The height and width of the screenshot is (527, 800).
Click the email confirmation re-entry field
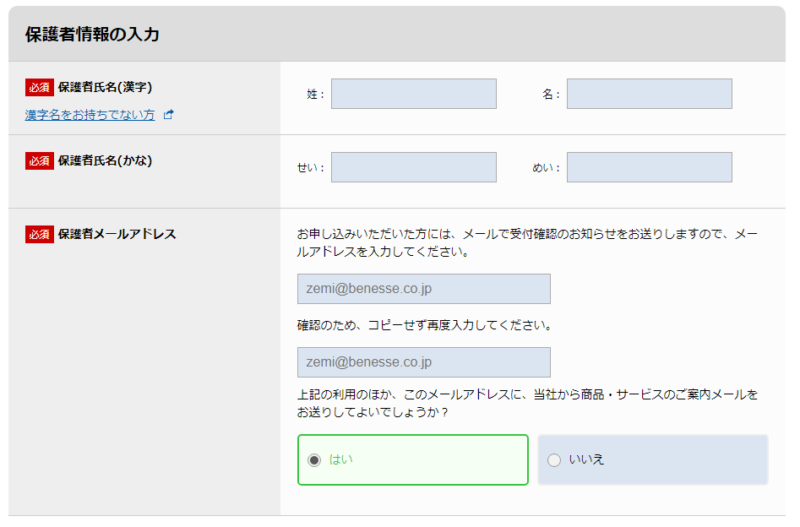click(424, 362)
